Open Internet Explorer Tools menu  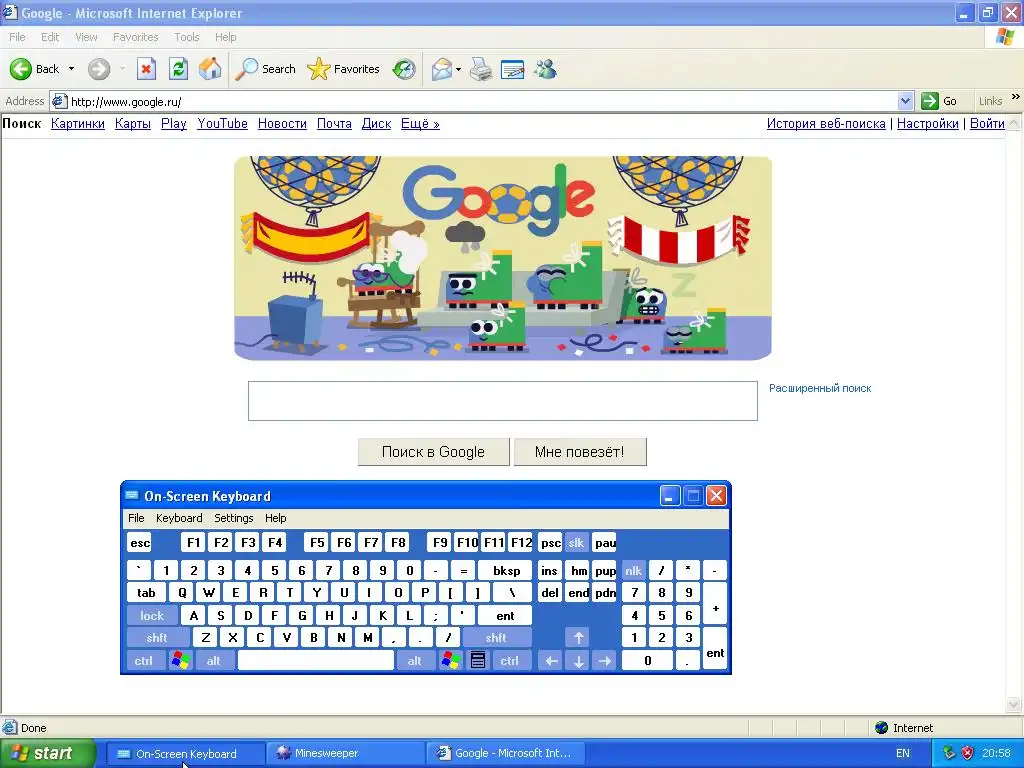[187, 37]
